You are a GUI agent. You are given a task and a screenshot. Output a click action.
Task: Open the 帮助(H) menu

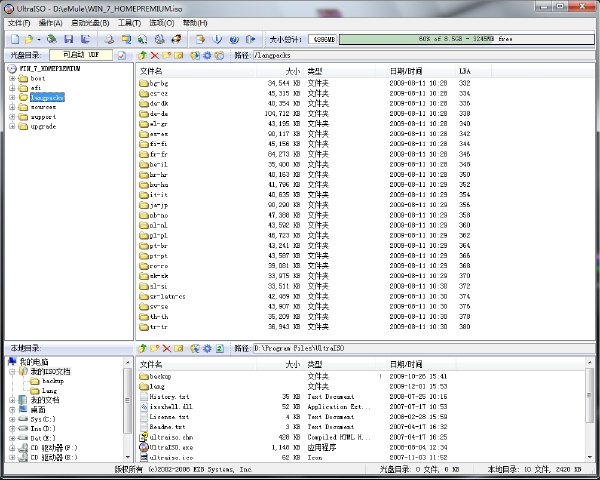[x=195, y=23]
